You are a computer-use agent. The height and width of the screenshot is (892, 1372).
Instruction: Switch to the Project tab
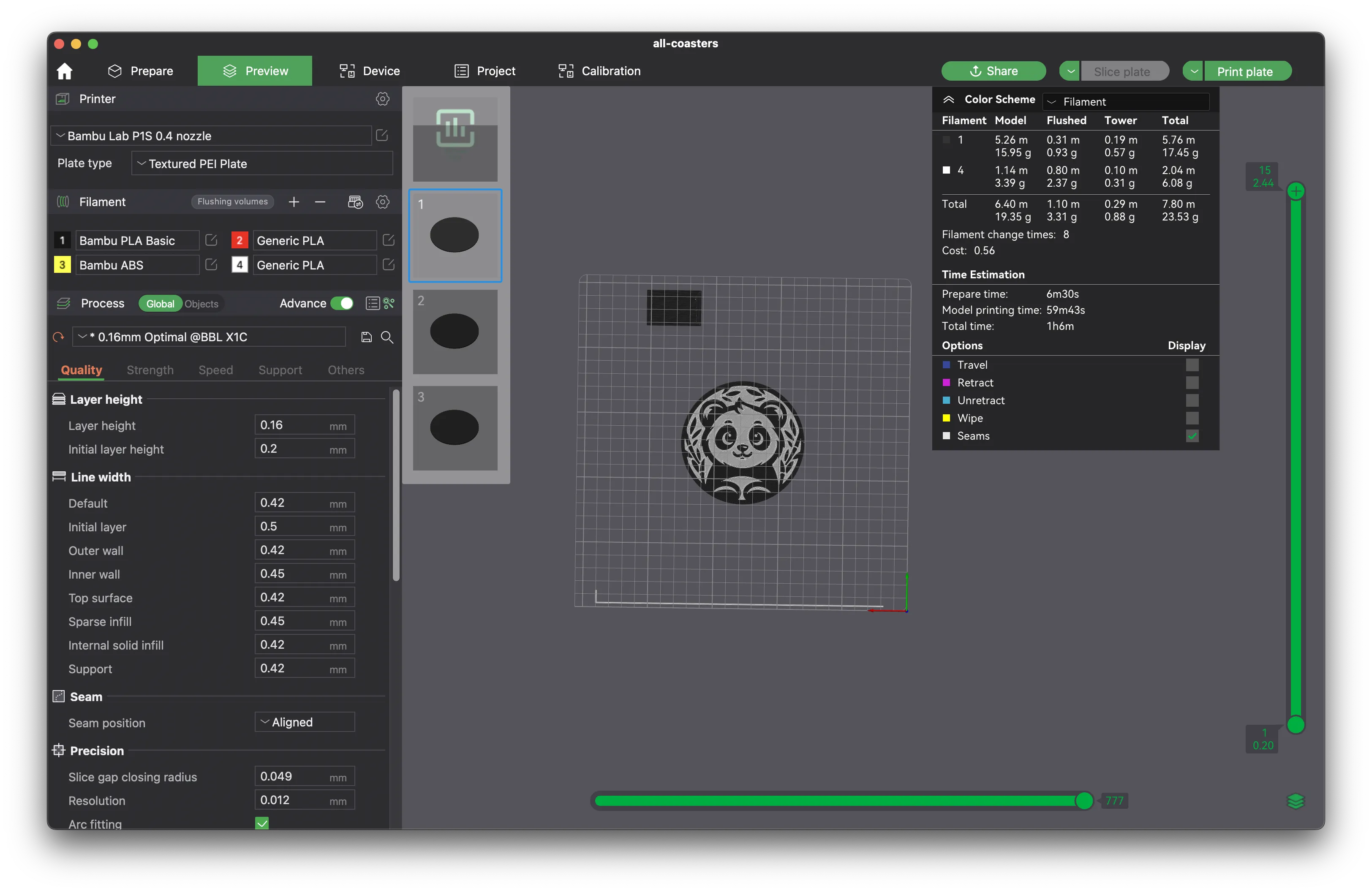485,71
